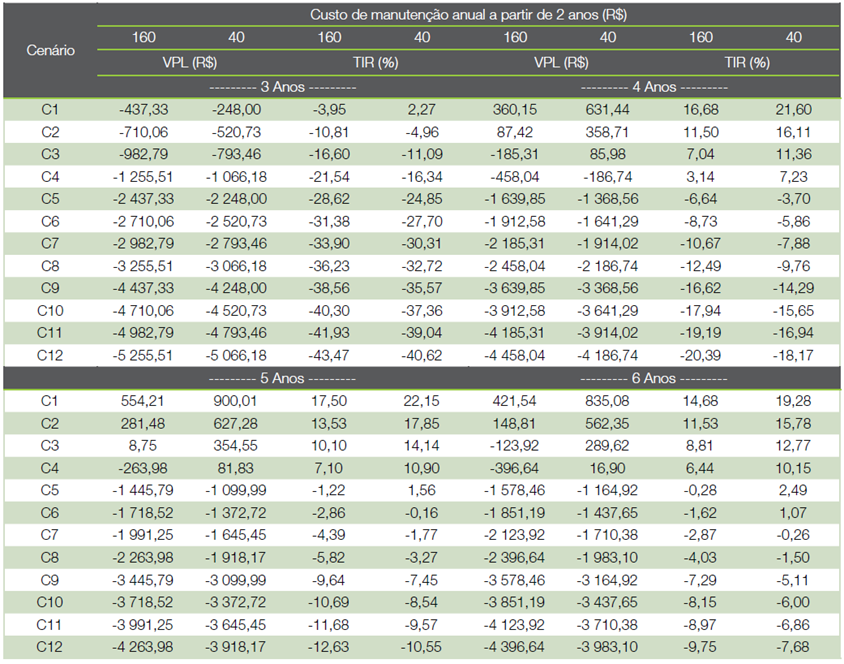Select the cell reading -4 396,64
Screen dimensions: 844x664
[x=515, y=646]
